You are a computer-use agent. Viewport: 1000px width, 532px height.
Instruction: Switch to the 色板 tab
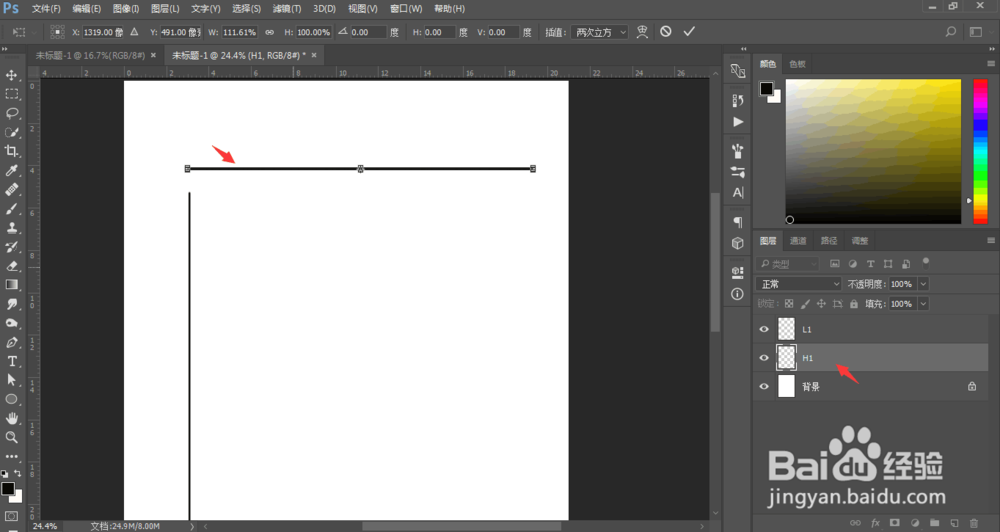click(x=797, y=64)
